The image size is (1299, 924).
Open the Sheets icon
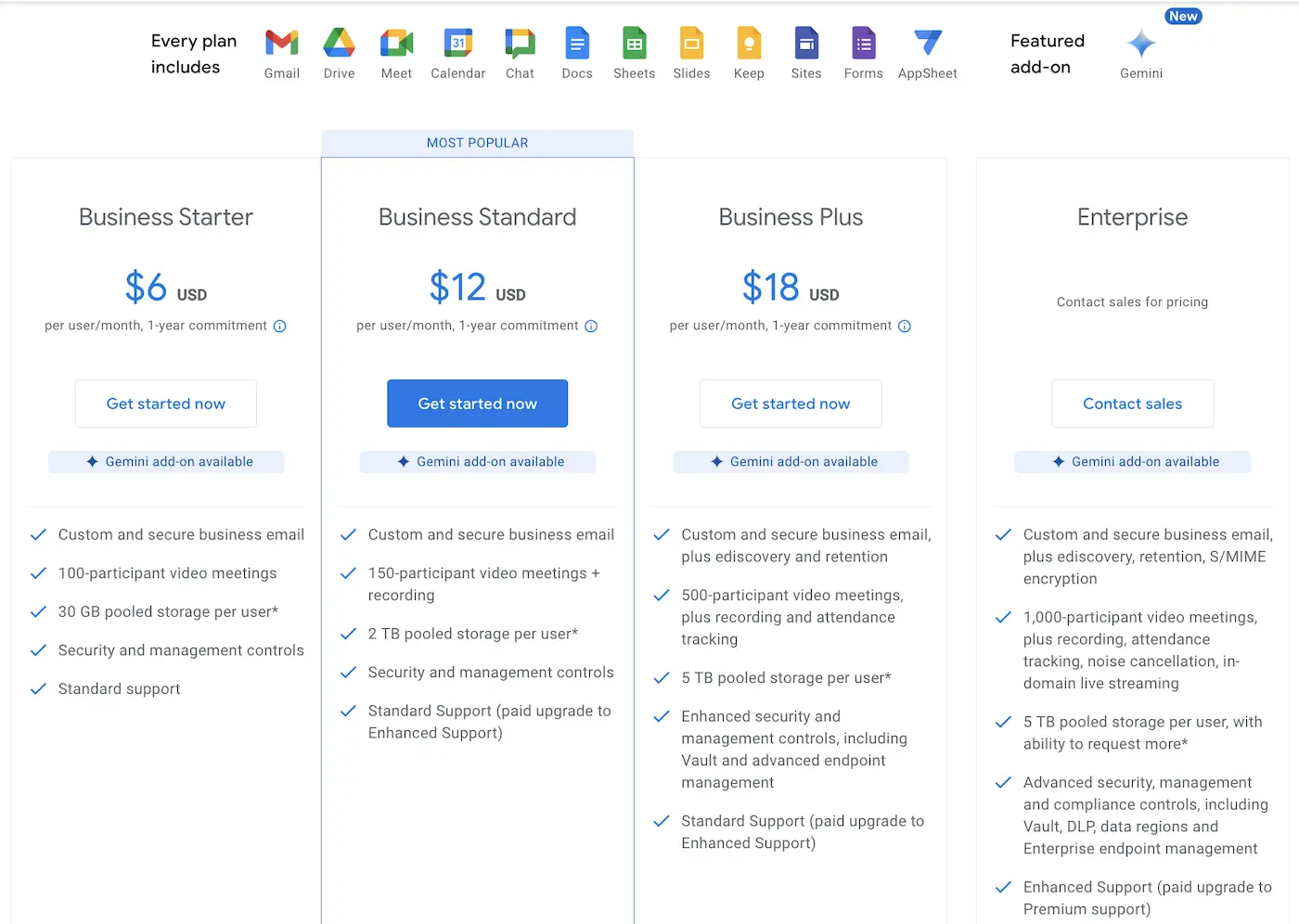pos(634,45)
